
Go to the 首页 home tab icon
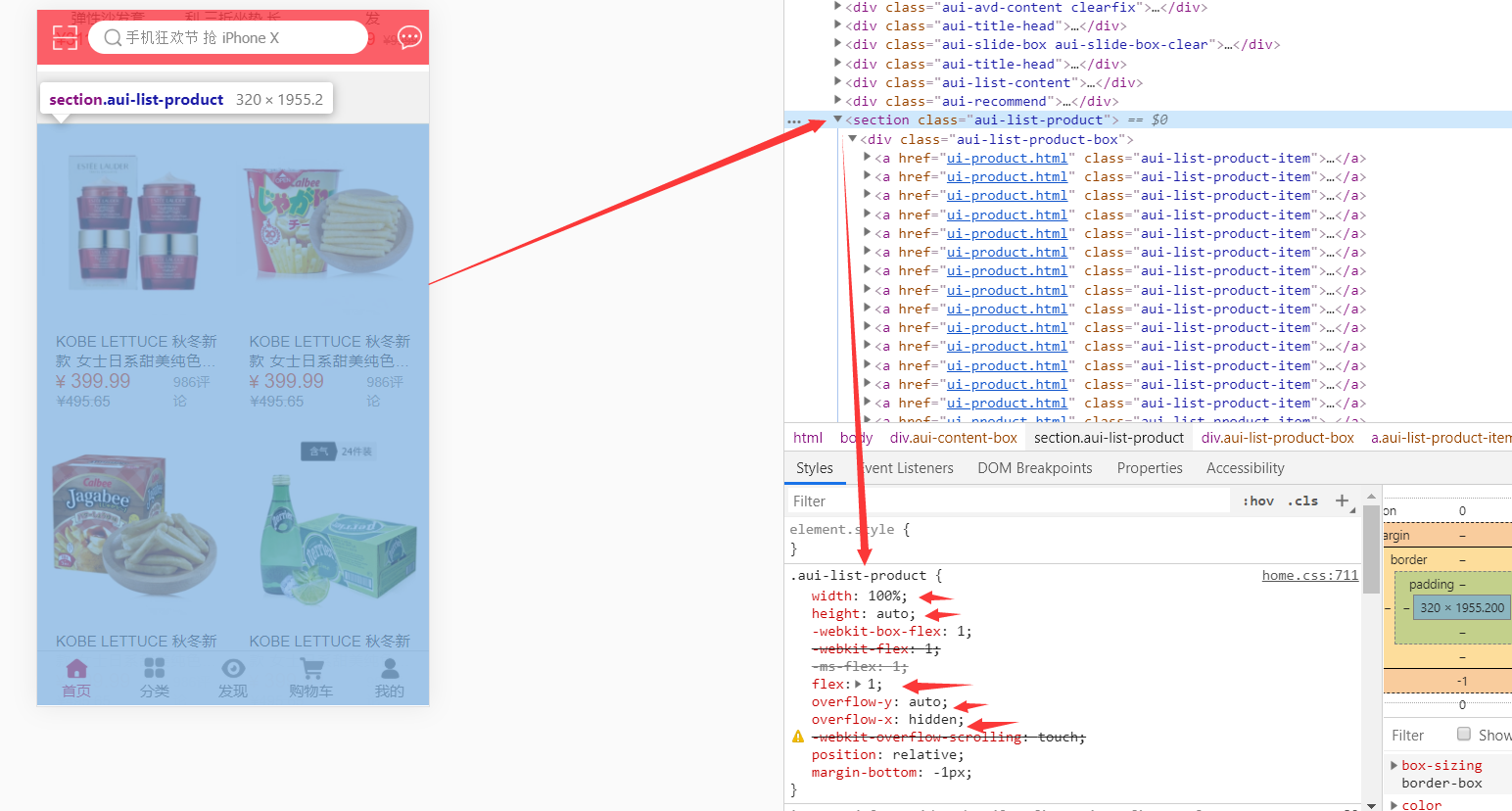click(x=76, y=668)
